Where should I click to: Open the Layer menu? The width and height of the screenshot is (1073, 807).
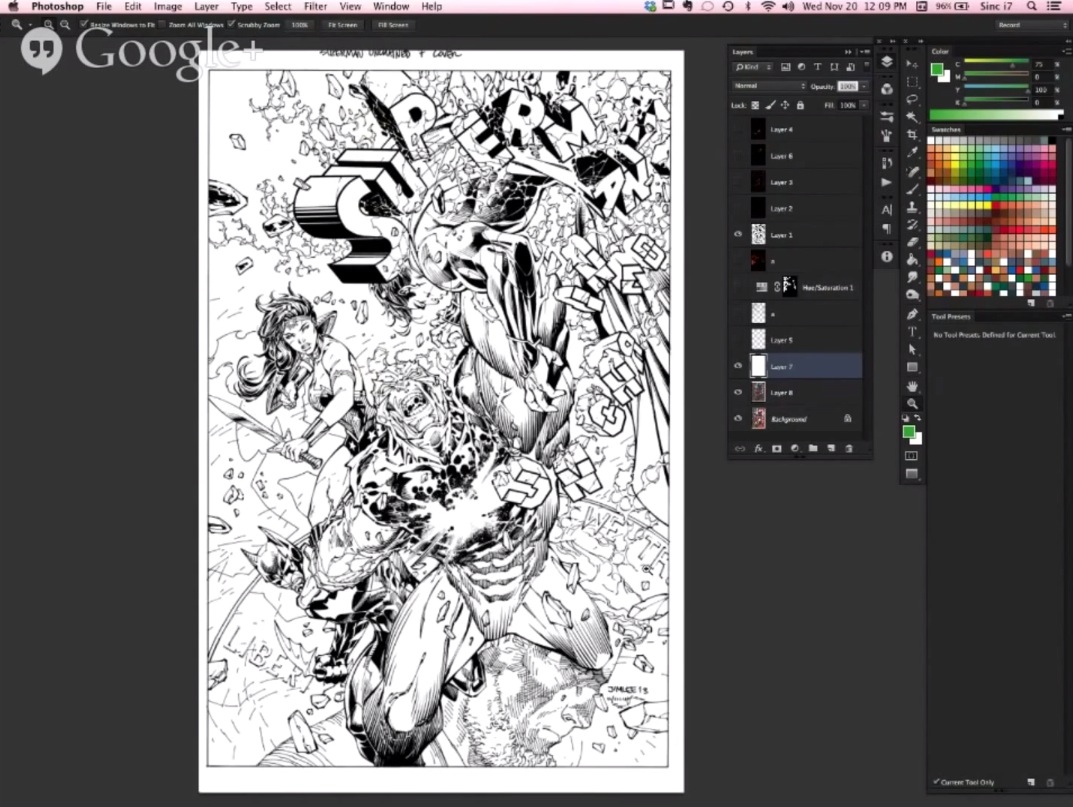[206, 6]
